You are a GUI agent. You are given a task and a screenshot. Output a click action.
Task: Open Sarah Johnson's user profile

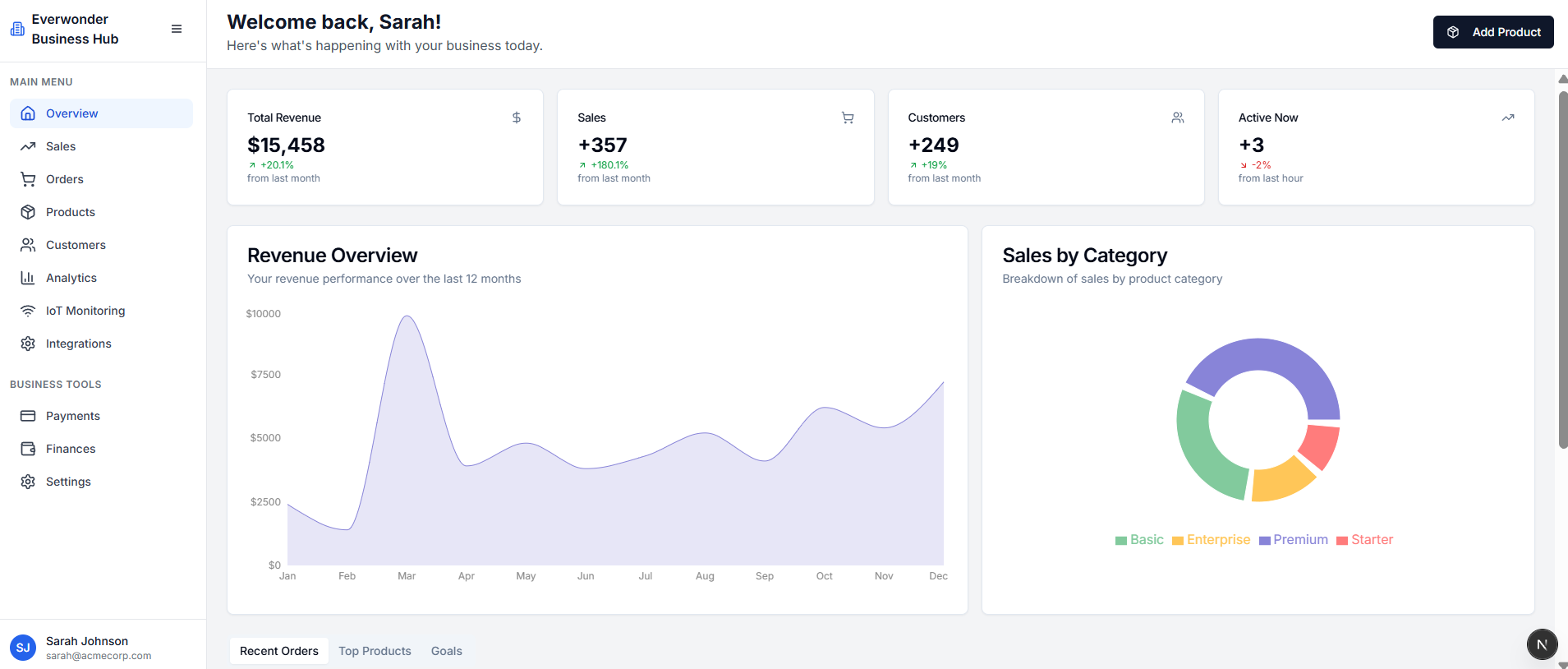click(86, 648)
